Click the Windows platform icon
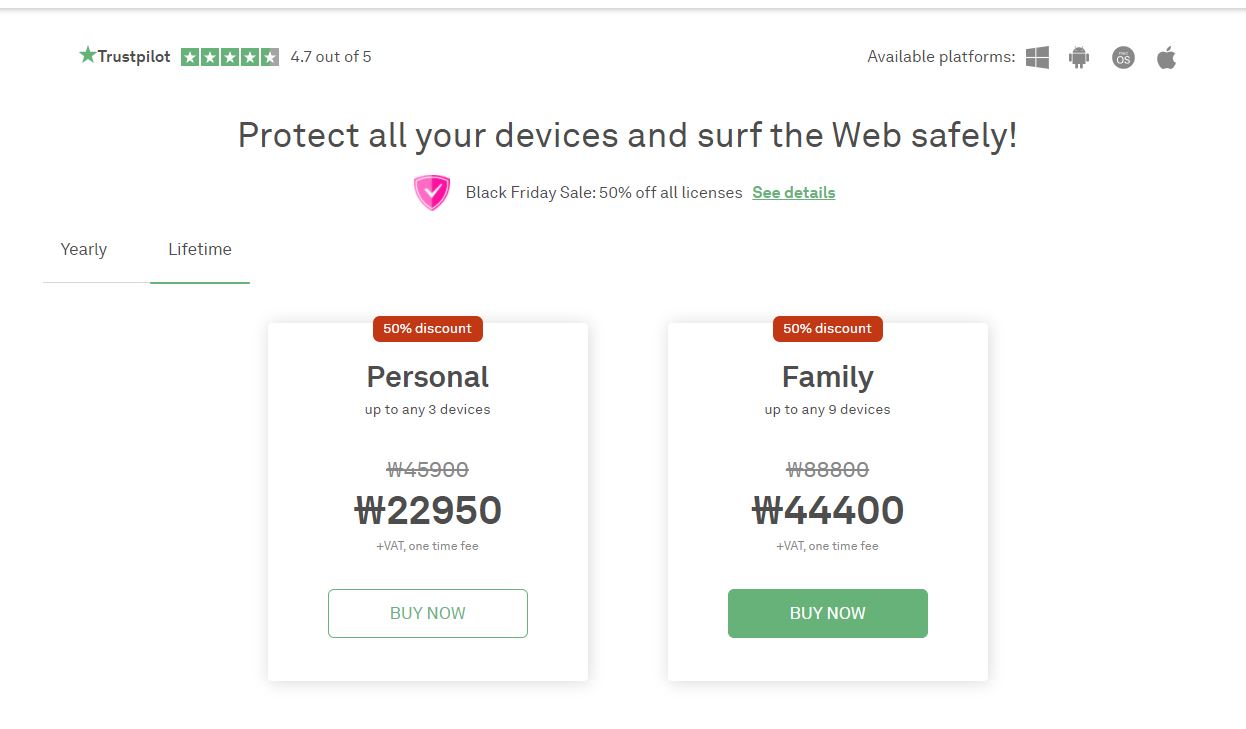1246x729 pixels. [x=1037, y=57]
